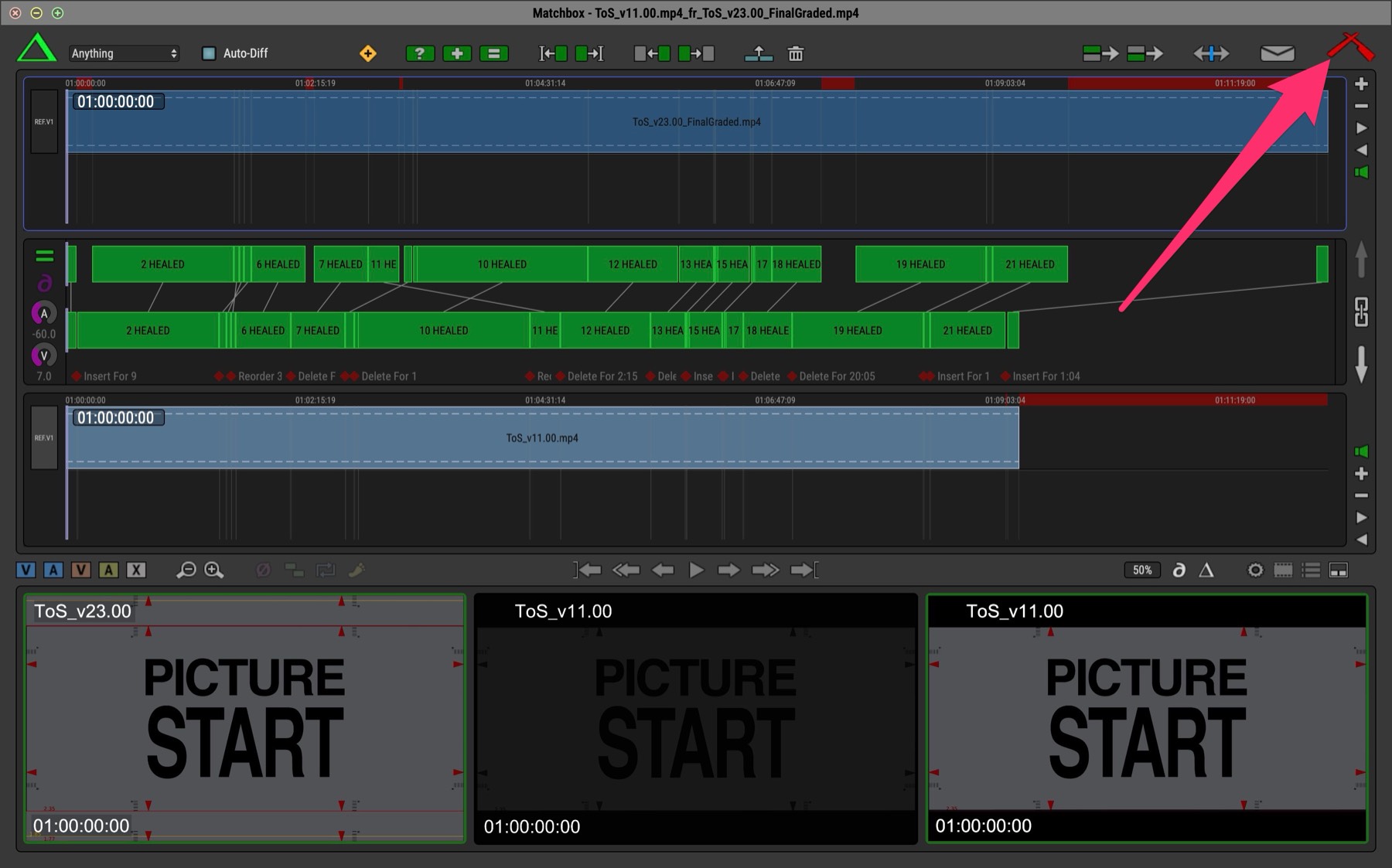Click plus icon beside bottom timeline

coord(1362,474)
